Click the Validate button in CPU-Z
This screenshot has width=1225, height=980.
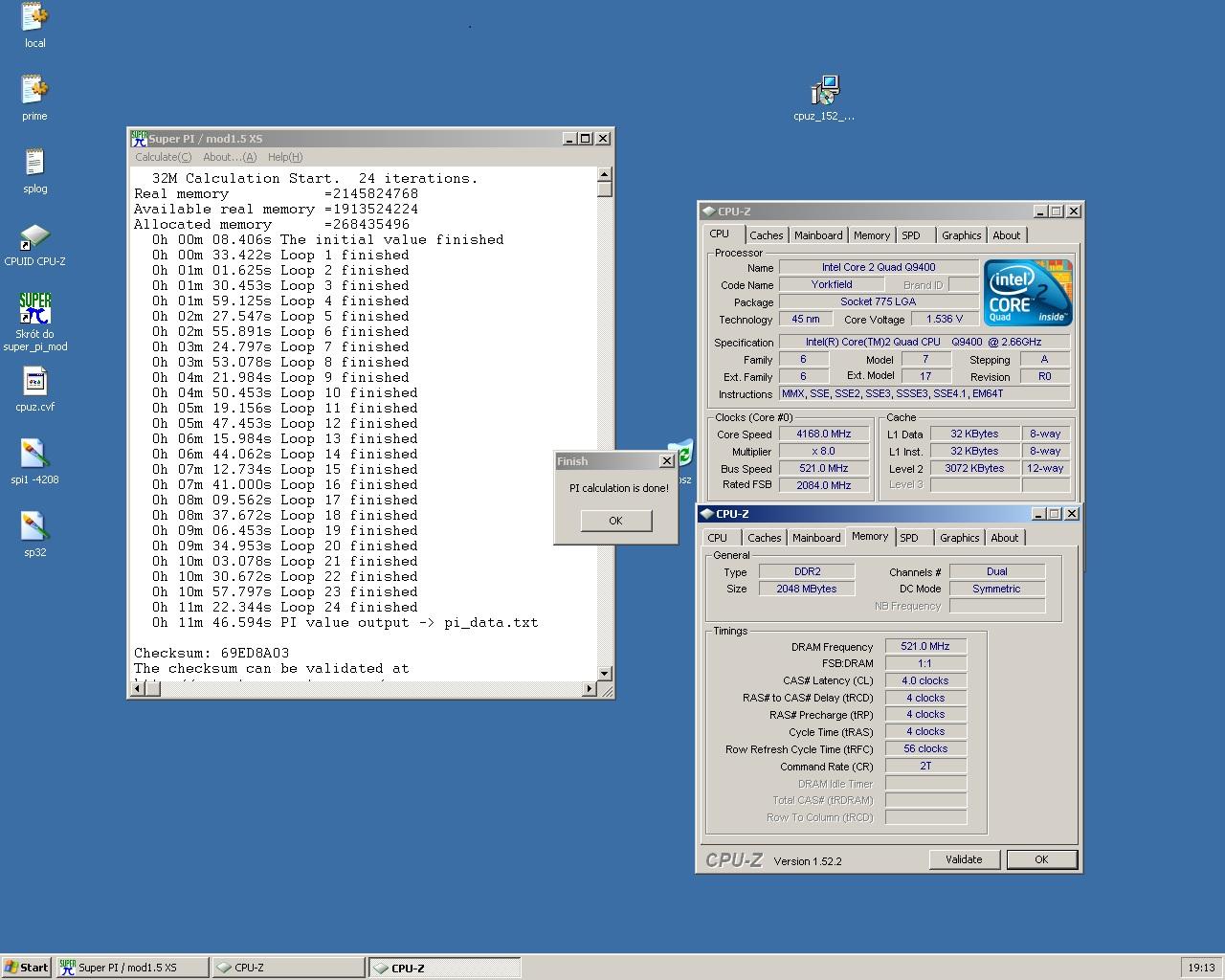point(964,859)
